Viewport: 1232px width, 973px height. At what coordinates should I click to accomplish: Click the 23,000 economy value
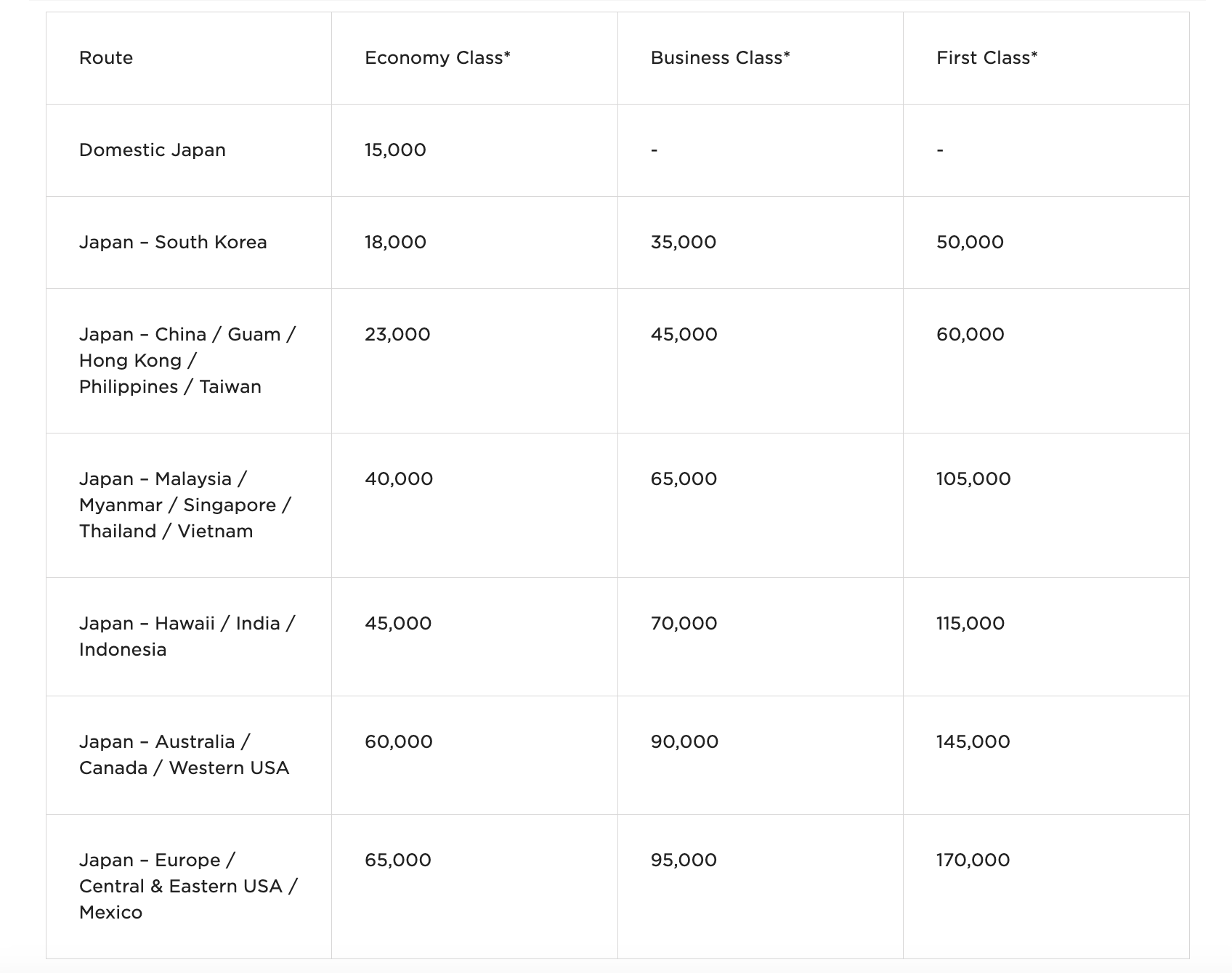click(397, 335)
